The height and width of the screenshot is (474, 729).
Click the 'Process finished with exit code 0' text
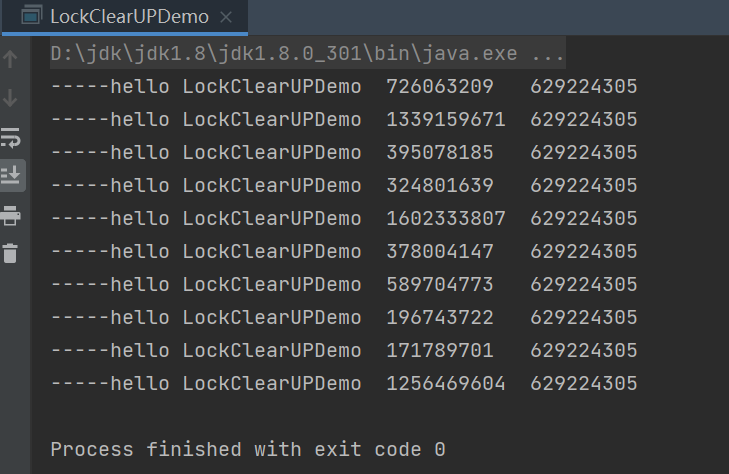247,449
